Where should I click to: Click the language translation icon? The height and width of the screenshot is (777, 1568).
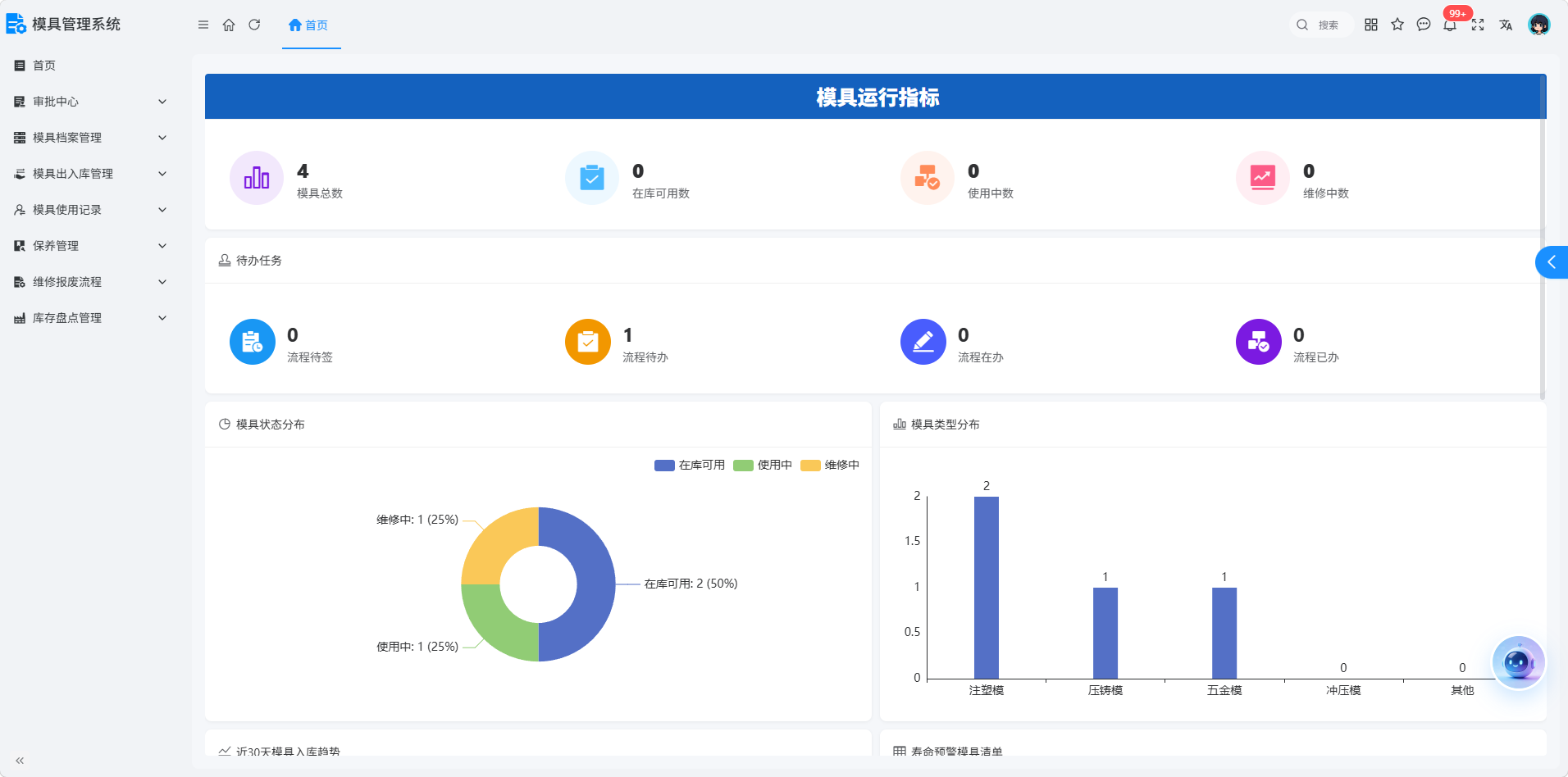click(1506, 25)
